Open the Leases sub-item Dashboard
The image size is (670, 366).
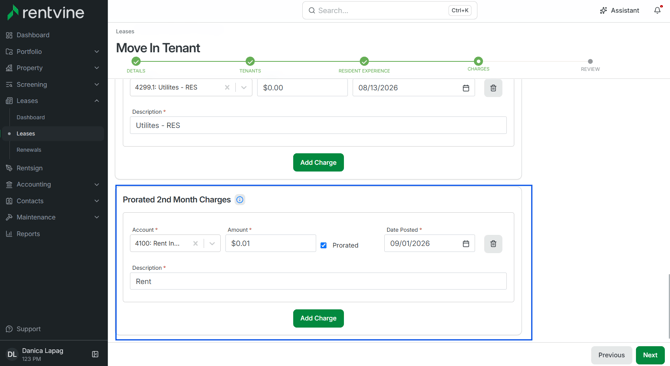31,117
